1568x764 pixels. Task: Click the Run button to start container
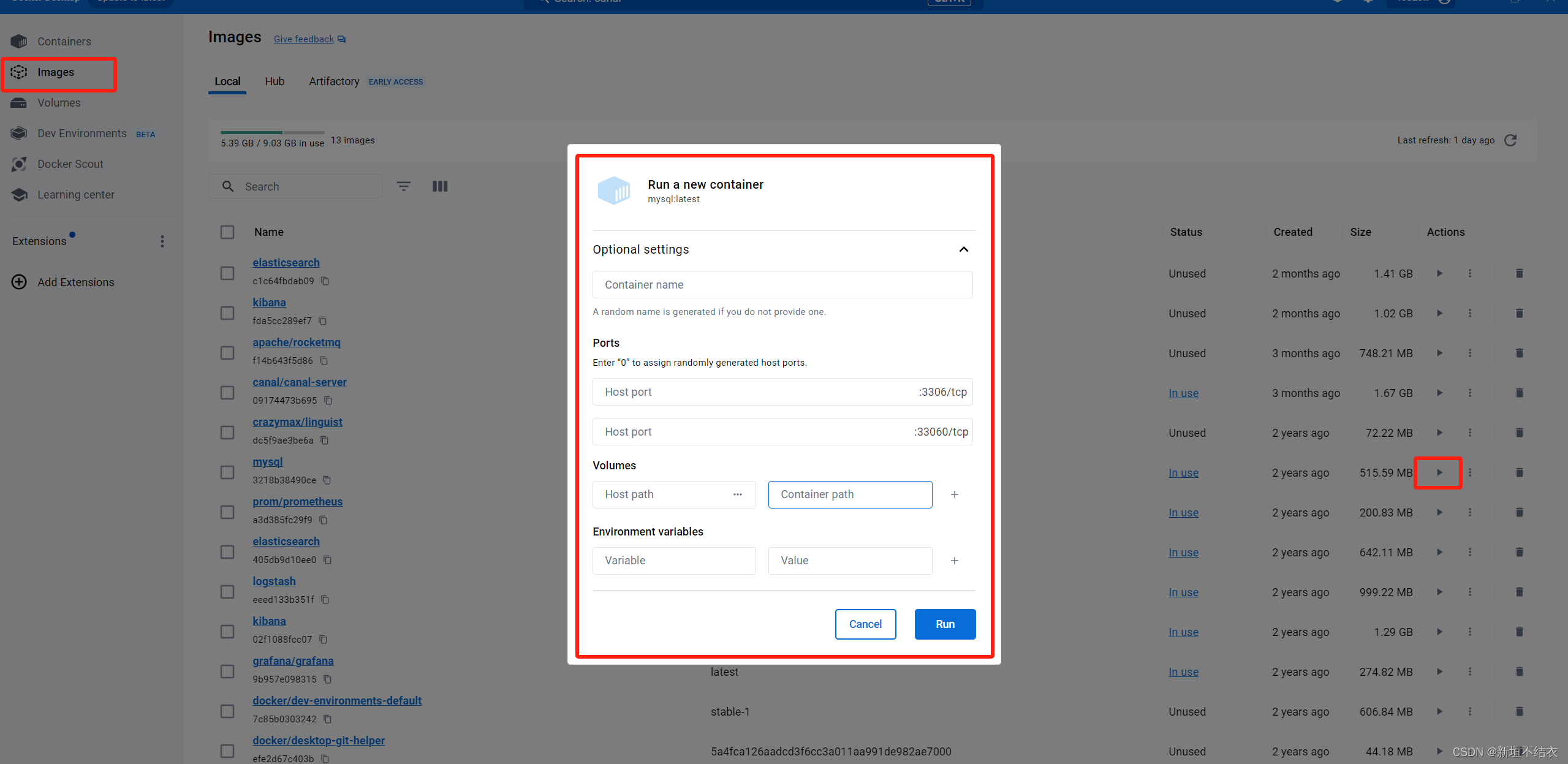[943, 624]
